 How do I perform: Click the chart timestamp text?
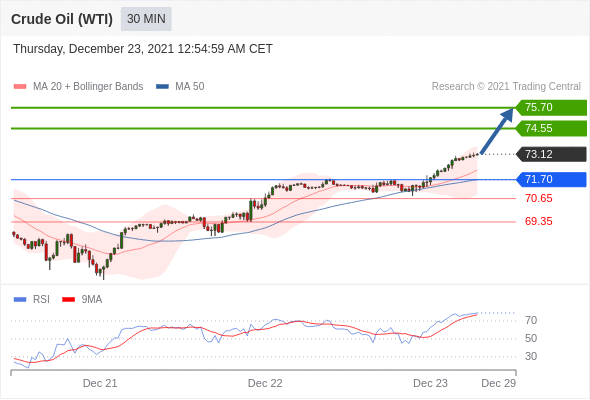pyautogui.click(x=143, y=49)
